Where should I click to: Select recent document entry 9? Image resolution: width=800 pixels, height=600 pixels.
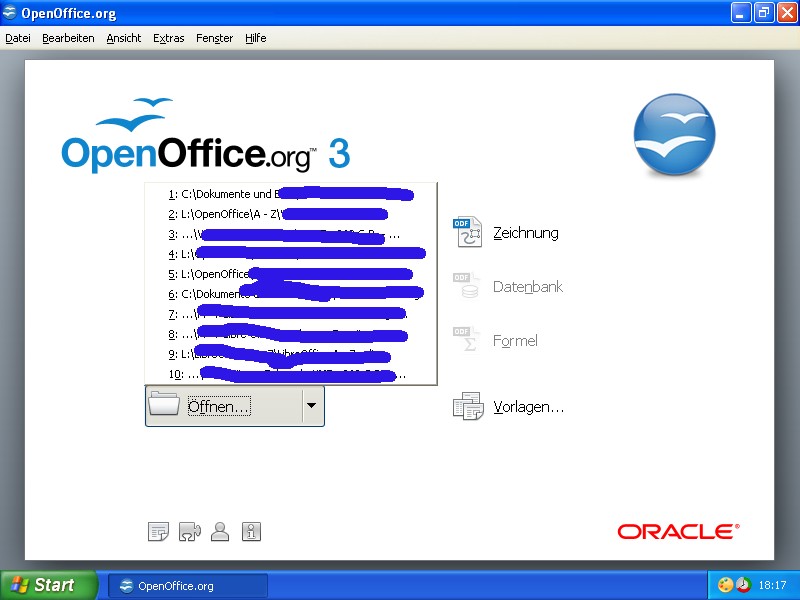click(x=291, y=354)
